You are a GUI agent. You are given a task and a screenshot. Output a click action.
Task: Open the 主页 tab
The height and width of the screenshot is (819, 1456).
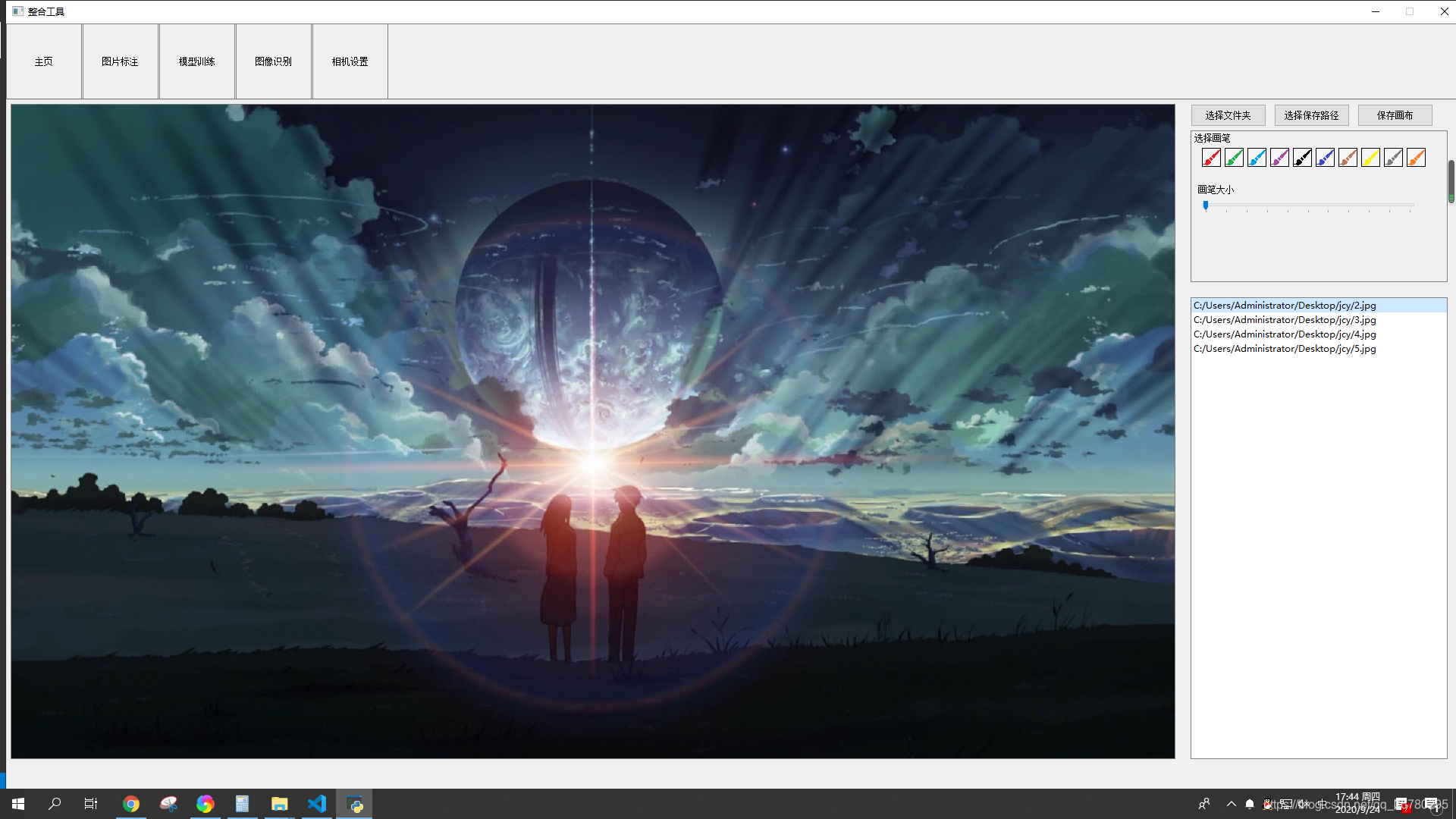(x=44, y=61)
